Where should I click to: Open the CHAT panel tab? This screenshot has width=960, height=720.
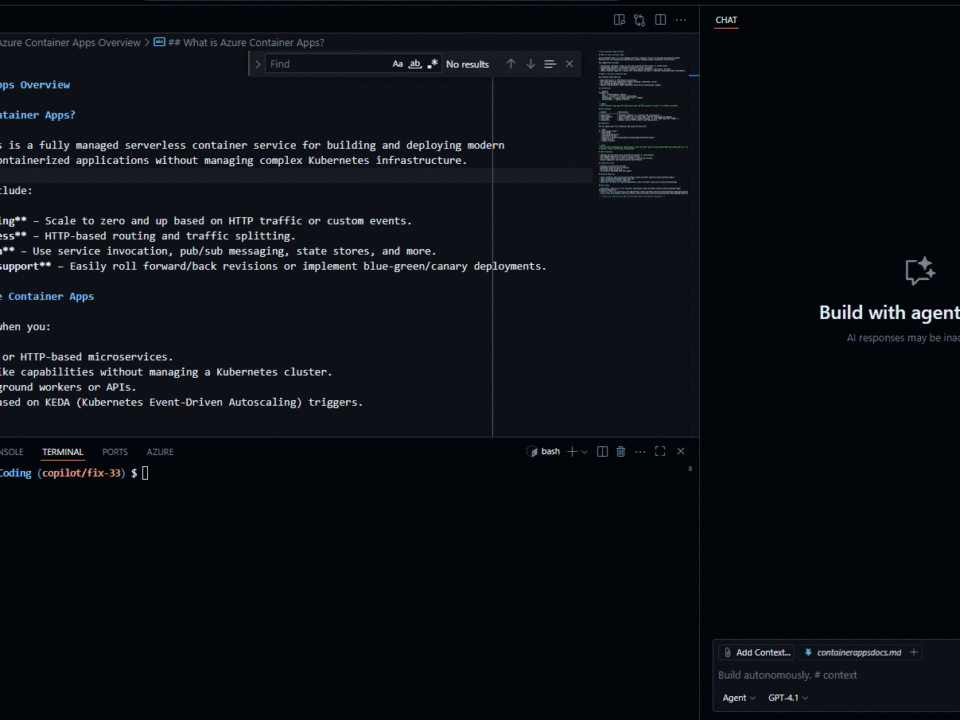726,20
